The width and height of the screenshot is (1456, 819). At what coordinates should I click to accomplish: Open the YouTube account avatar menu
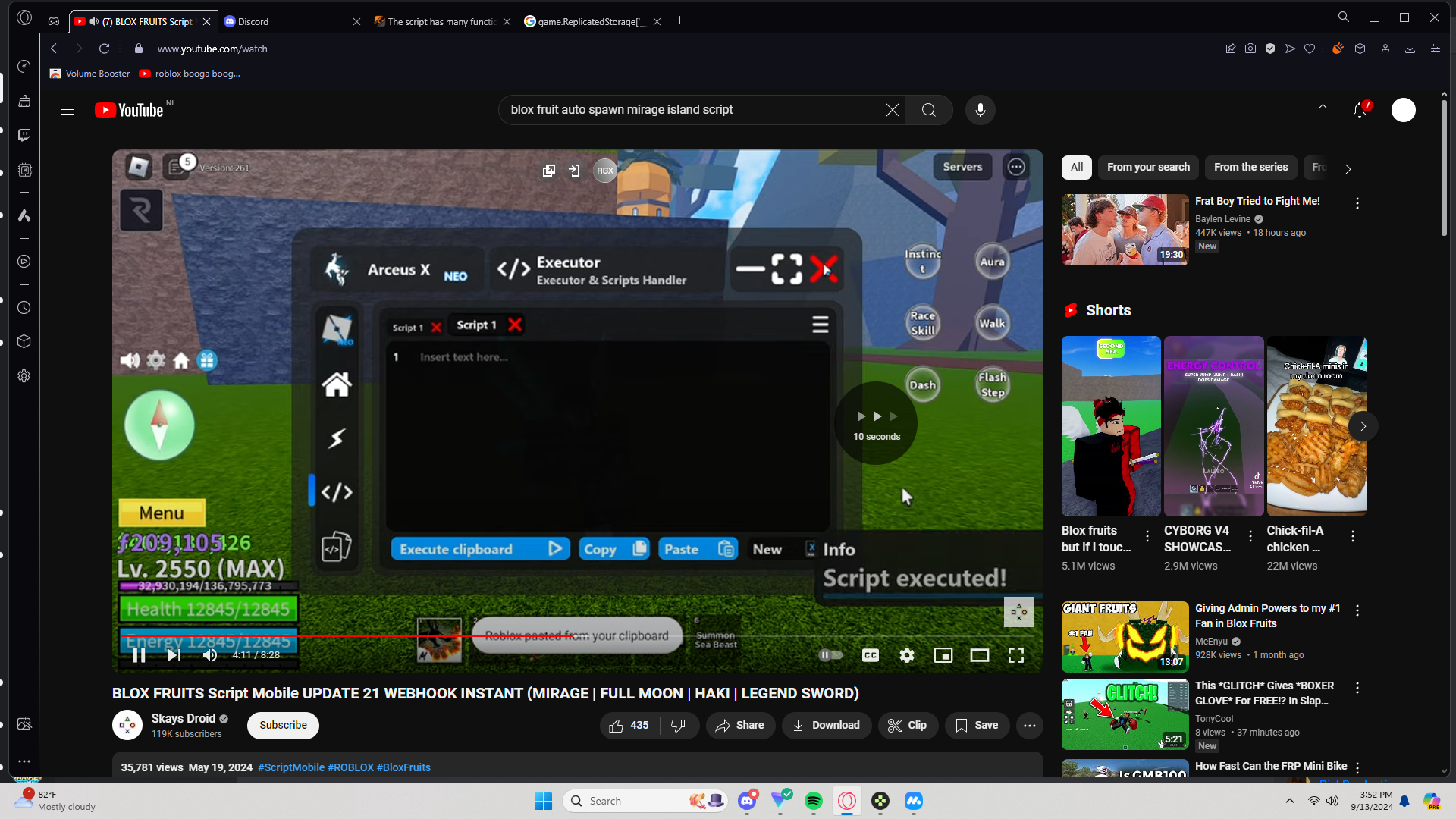point(1404,110)
